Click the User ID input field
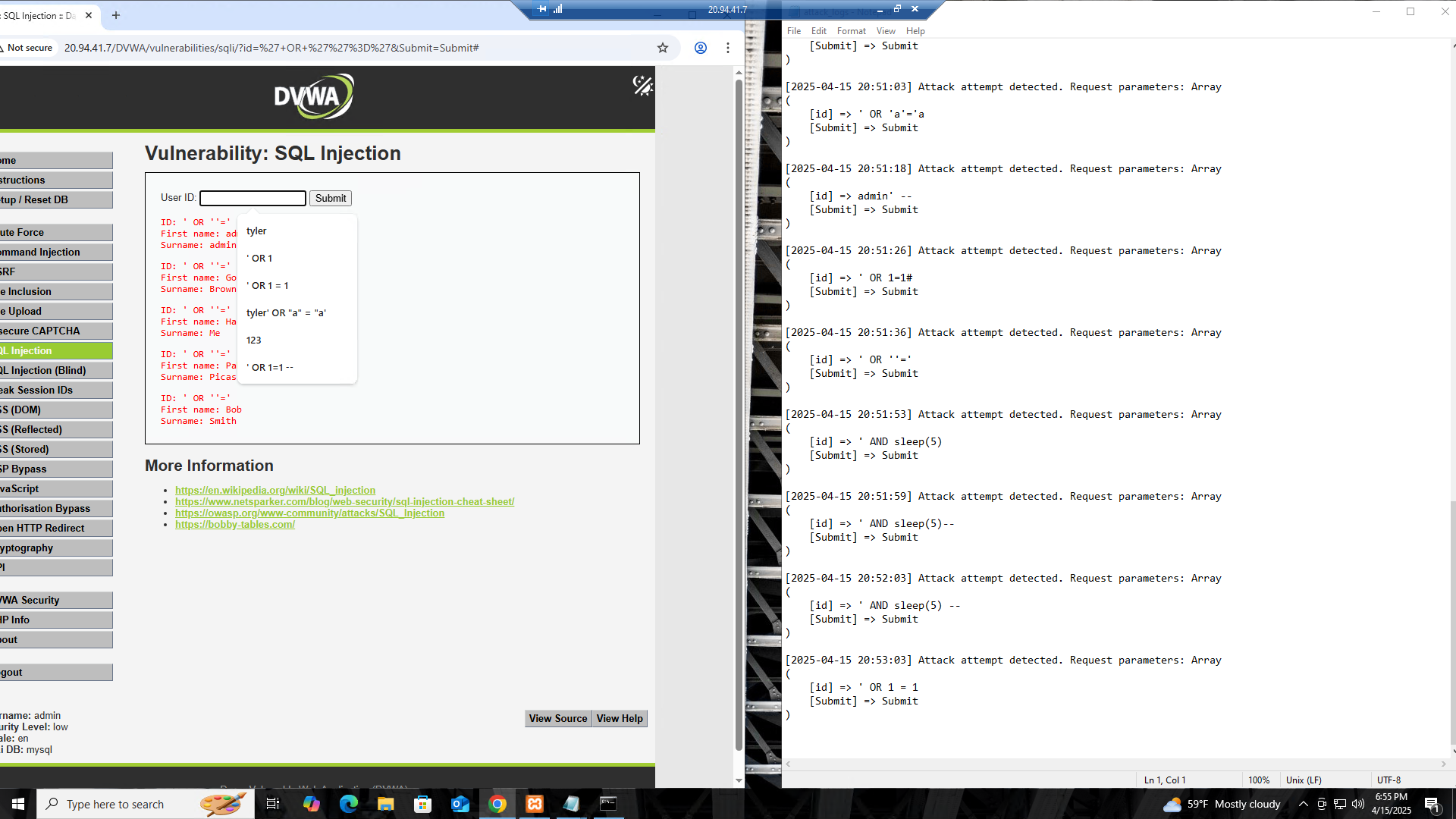Image resolution: width=1456 pixels, height=819 pixels. pyautogui.click(x=253, y=198)
